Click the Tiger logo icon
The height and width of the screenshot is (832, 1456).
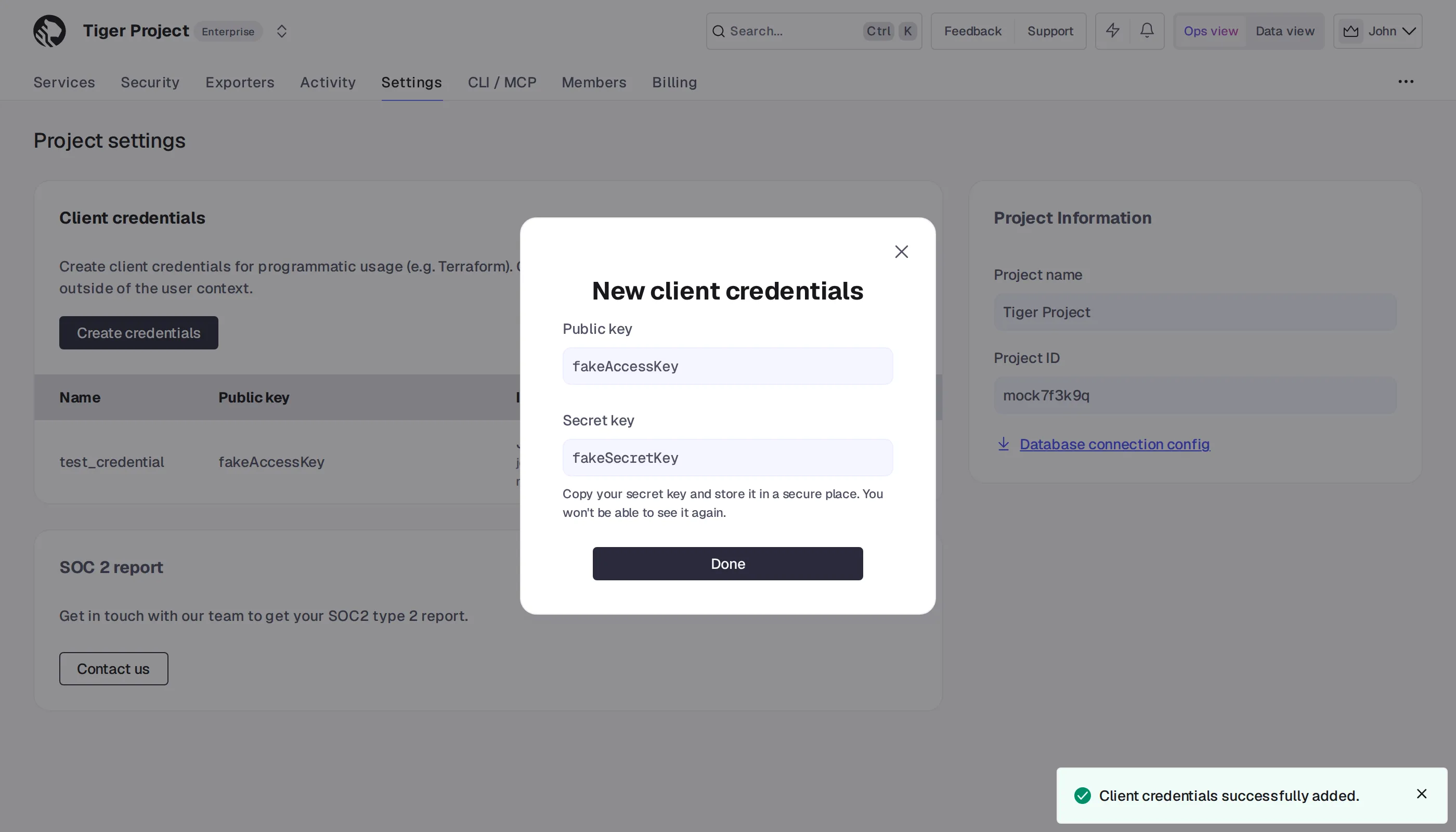coord(49,31)
